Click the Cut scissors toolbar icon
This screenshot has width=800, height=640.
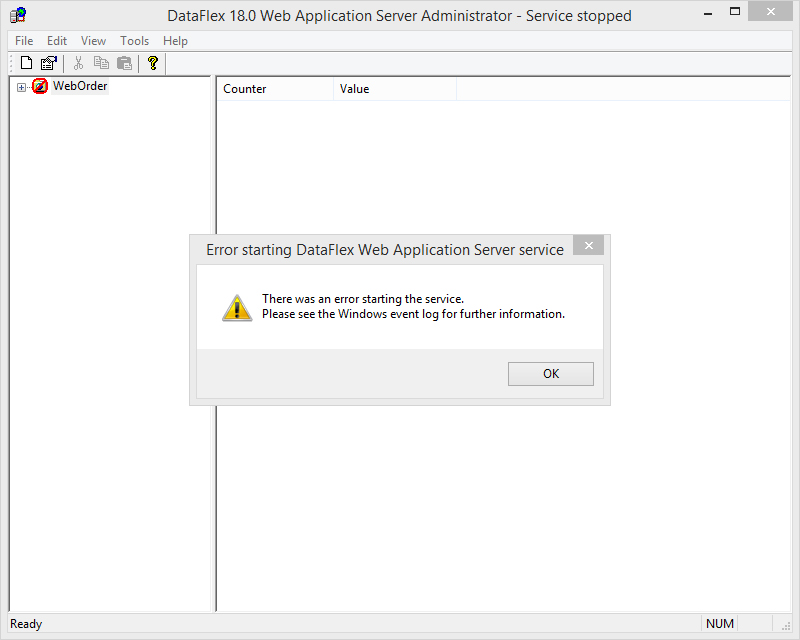coord(78,63)
